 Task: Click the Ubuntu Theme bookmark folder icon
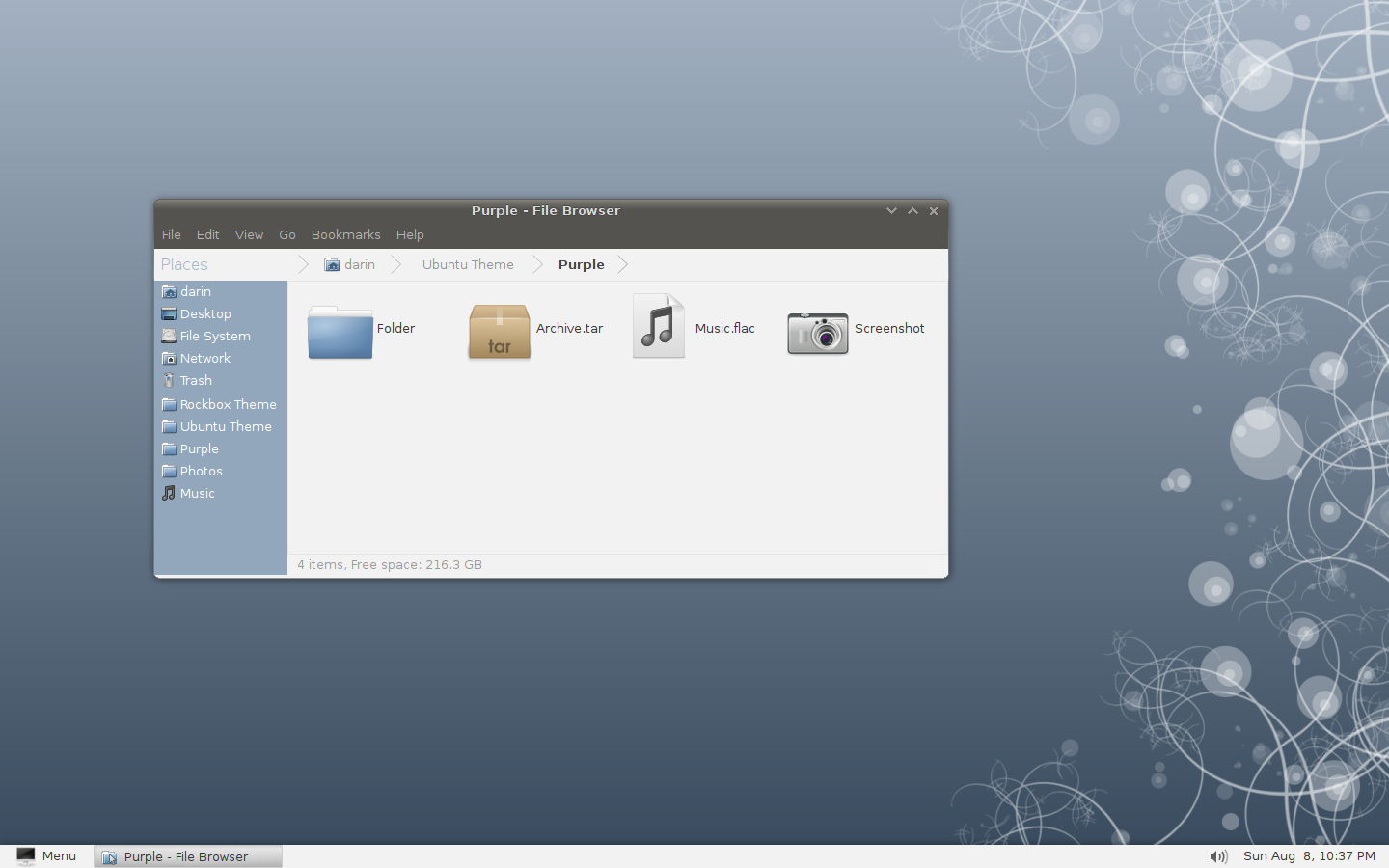[x=169, y=426]
